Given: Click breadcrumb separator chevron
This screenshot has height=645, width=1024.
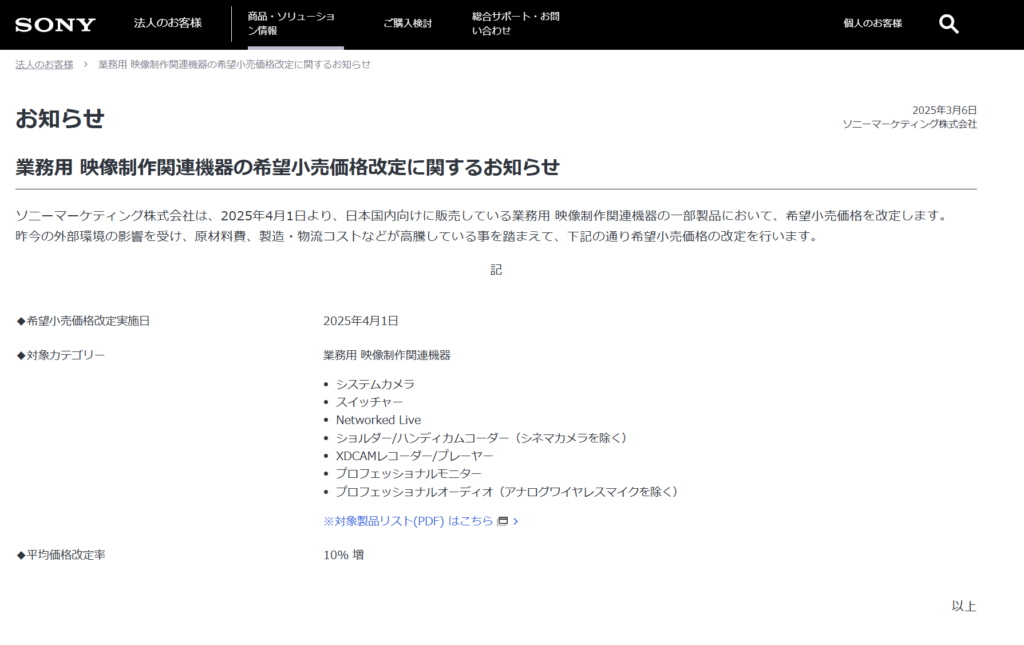Looking at the screenshot, I should [86, 65].
